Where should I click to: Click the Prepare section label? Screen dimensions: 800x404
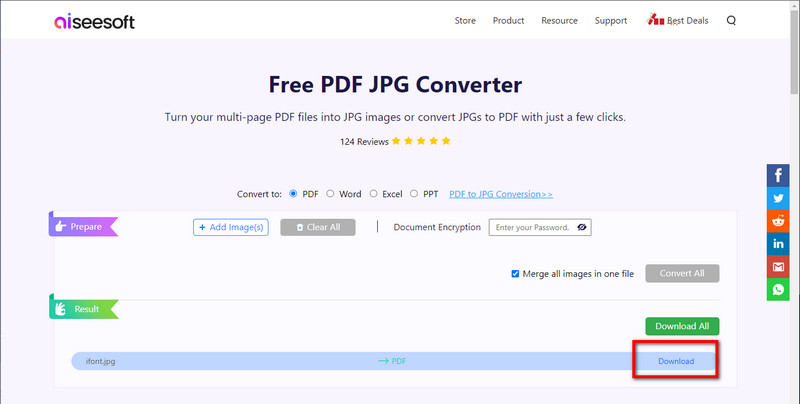[83, 226]
